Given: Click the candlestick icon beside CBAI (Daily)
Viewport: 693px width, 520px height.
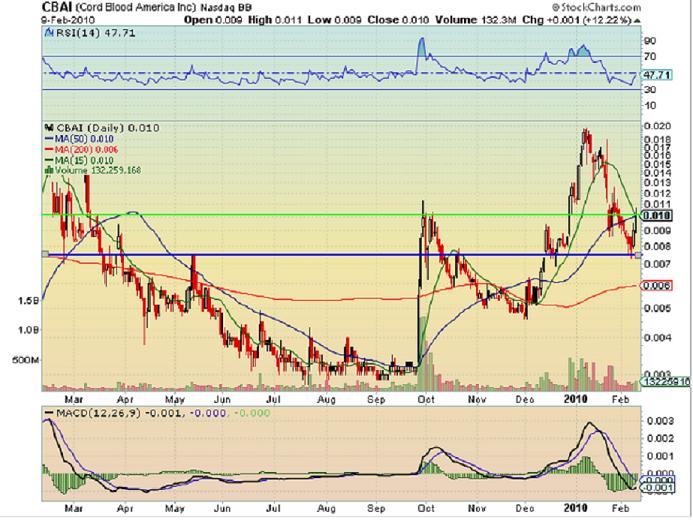Looking at the screenshot, I should (x=49, y=128).
